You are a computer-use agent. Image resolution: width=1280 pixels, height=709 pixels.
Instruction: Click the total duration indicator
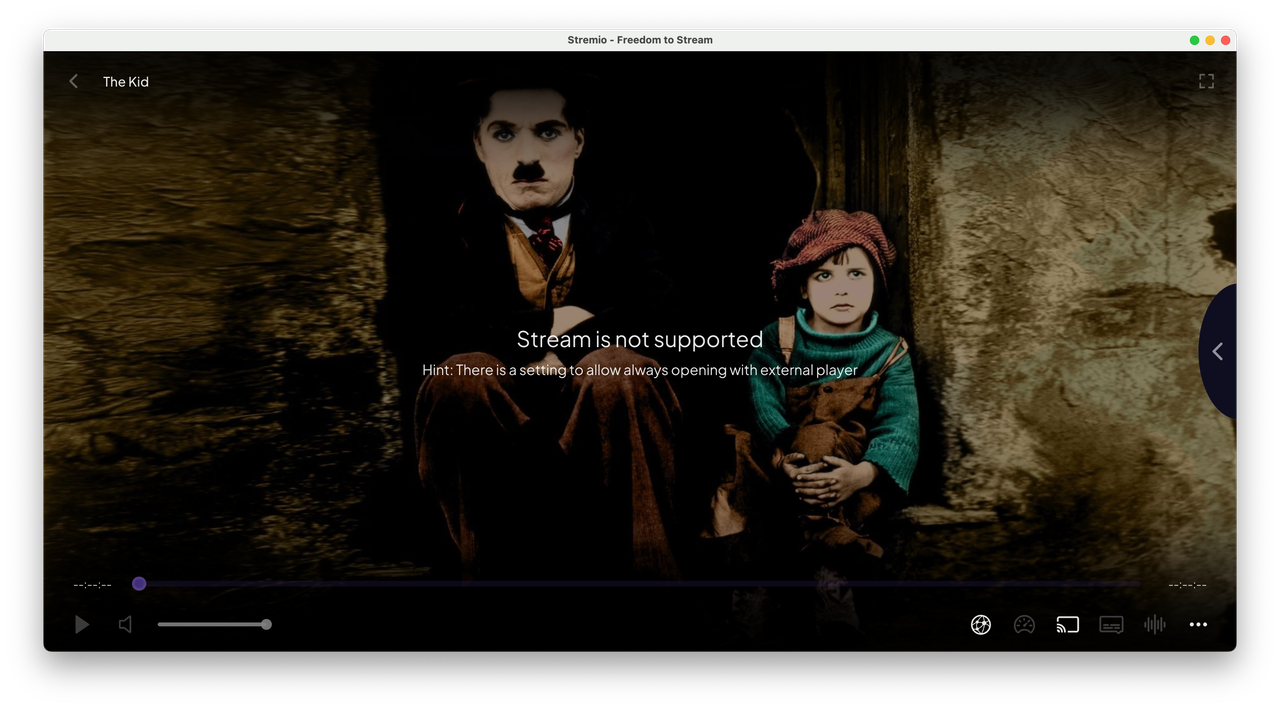(1187, 585)
